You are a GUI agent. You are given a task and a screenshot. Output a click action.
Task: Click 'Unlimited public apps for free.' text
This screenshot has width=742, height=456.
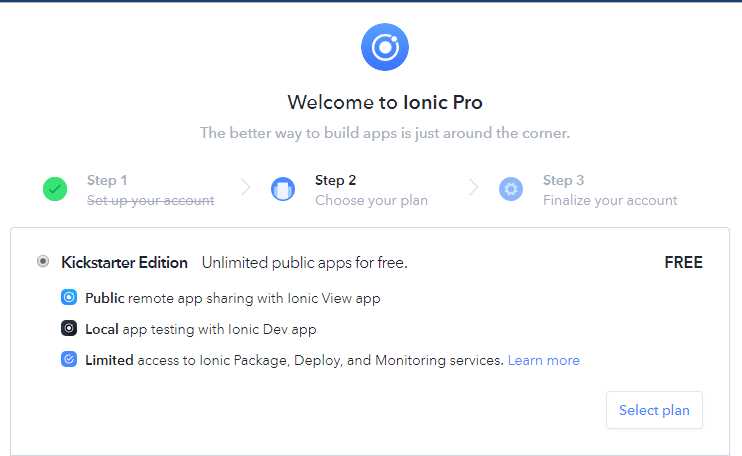tap(304, 263)
